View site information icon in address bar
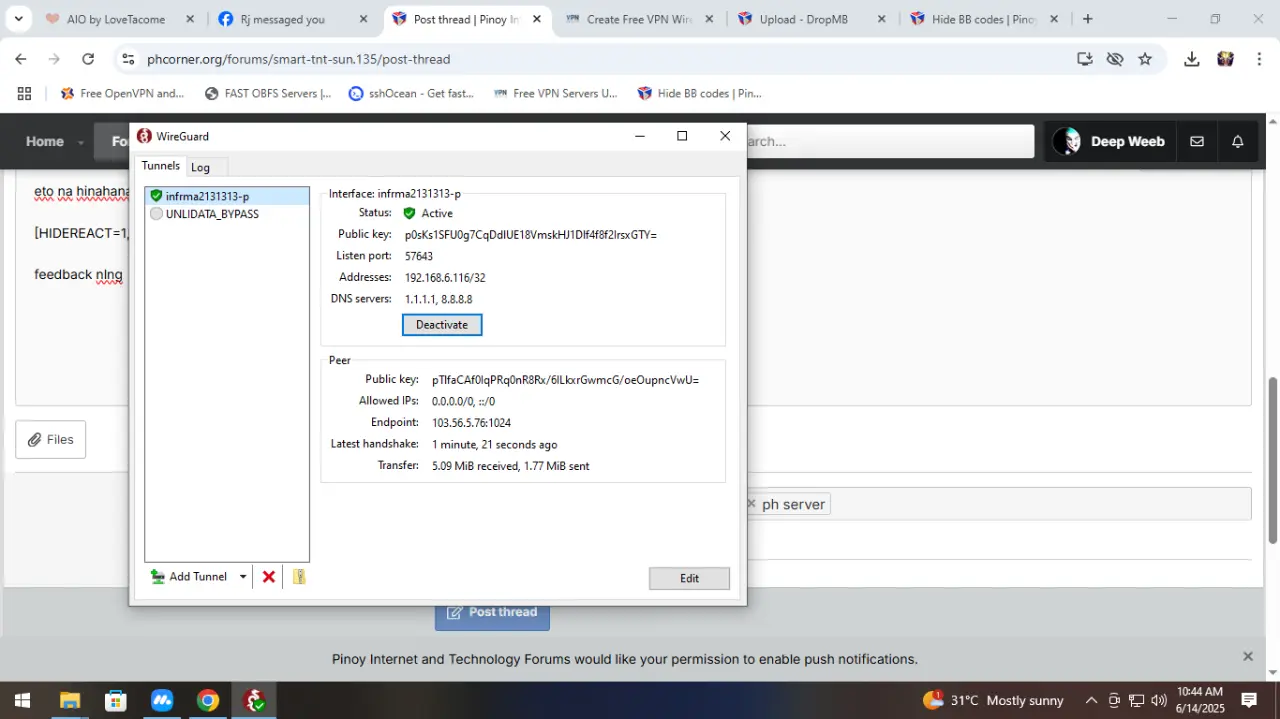1280x719 pixels. (x=128, y=59)
